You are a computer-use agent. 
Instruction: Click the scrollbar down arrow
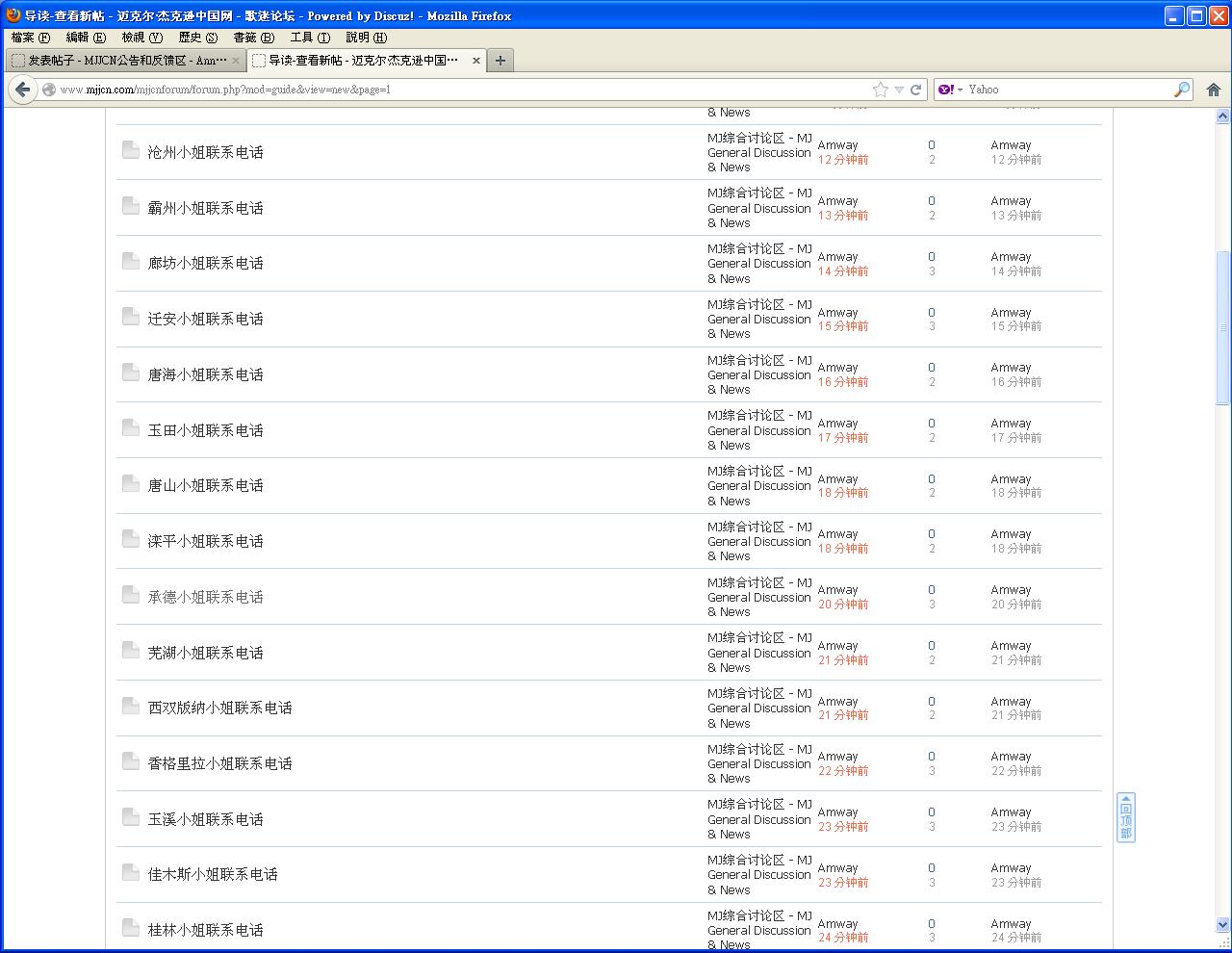[x=1222, y=925]
